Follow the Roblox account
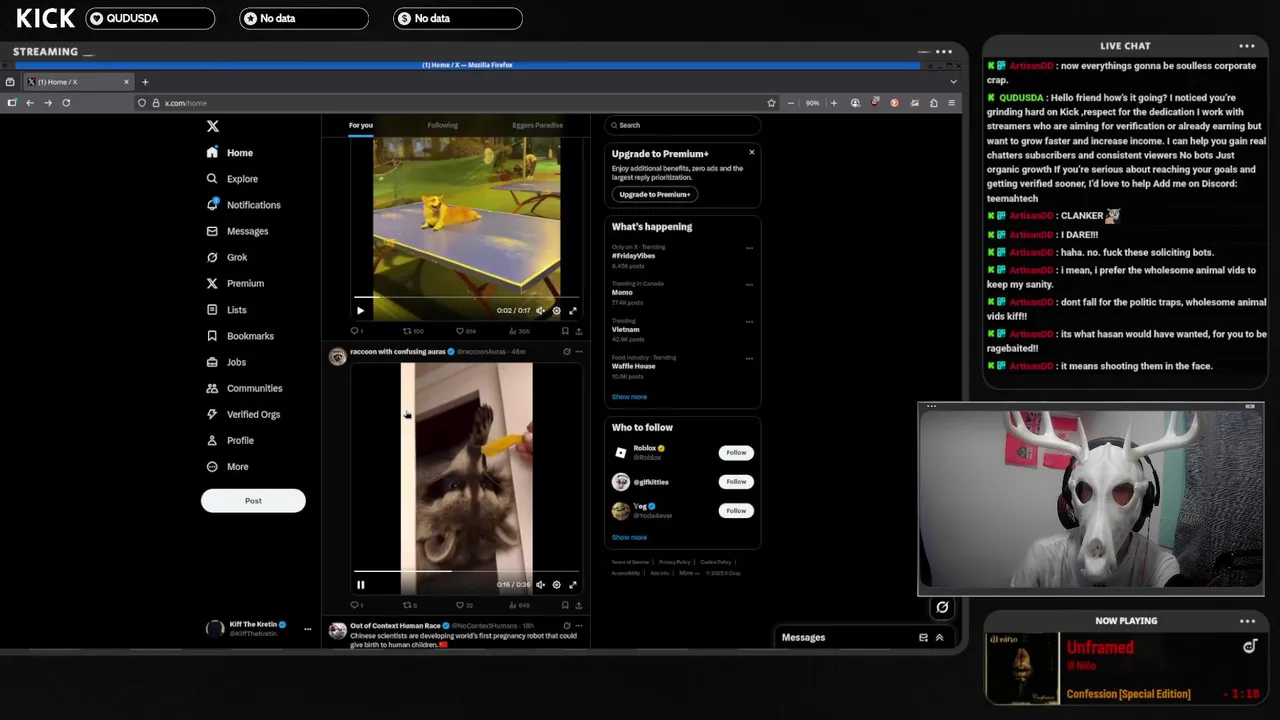The image size is (1280, 720). coord(736,453)
